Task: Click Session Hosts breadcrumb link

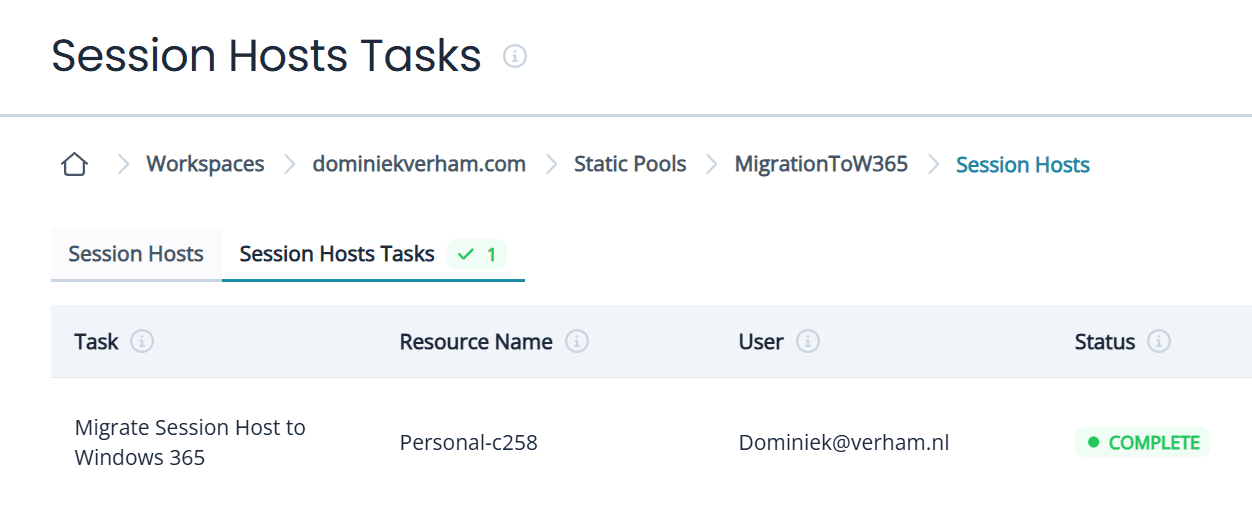Action: point(1022,165)
